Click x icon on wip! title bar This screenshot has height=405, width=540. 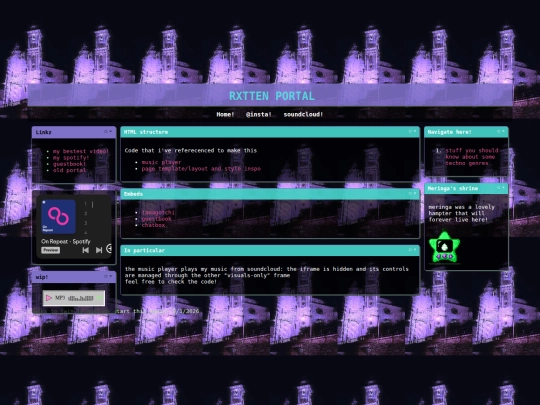111,276
